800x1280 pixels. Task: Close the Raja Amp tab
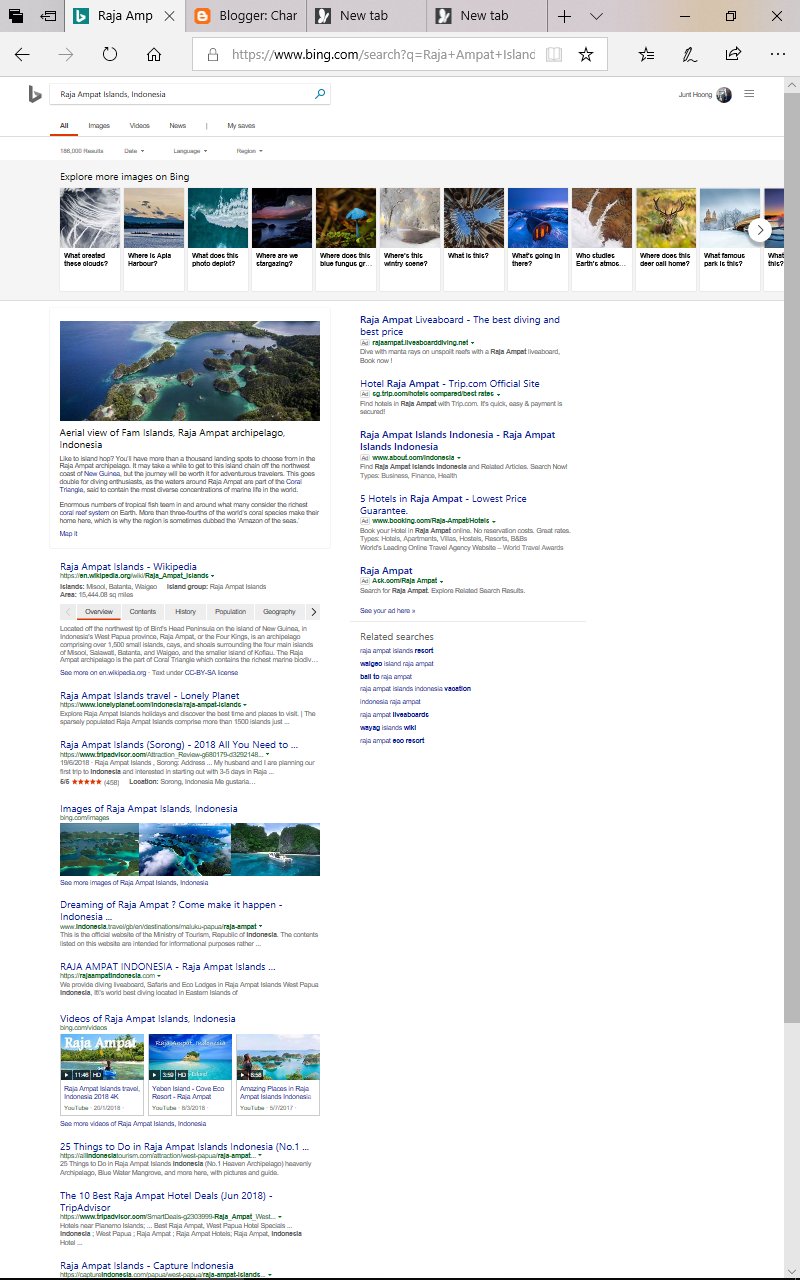(169, 16)
